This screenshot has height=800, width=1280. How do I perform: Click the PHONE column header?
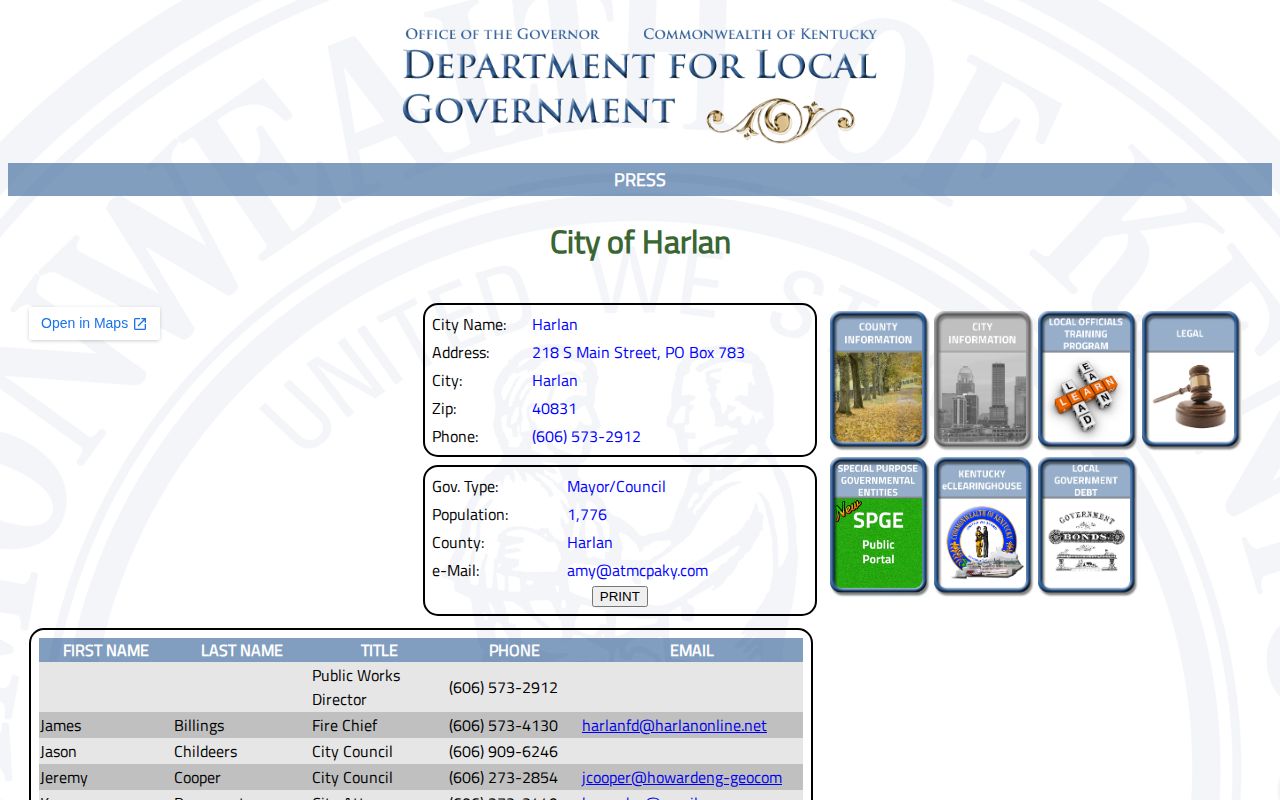point(514,650)
